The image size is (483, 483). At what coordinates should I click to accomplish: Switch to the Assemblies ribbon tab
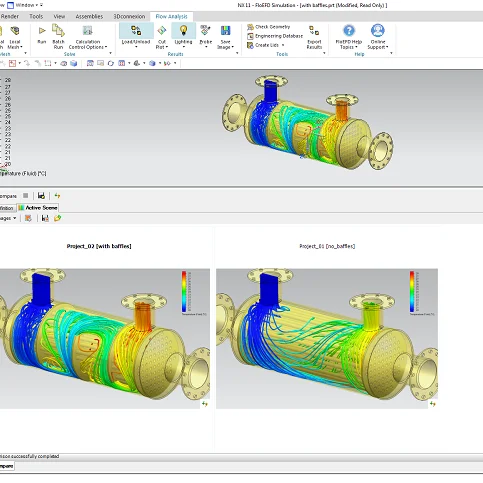coord(89,16)
